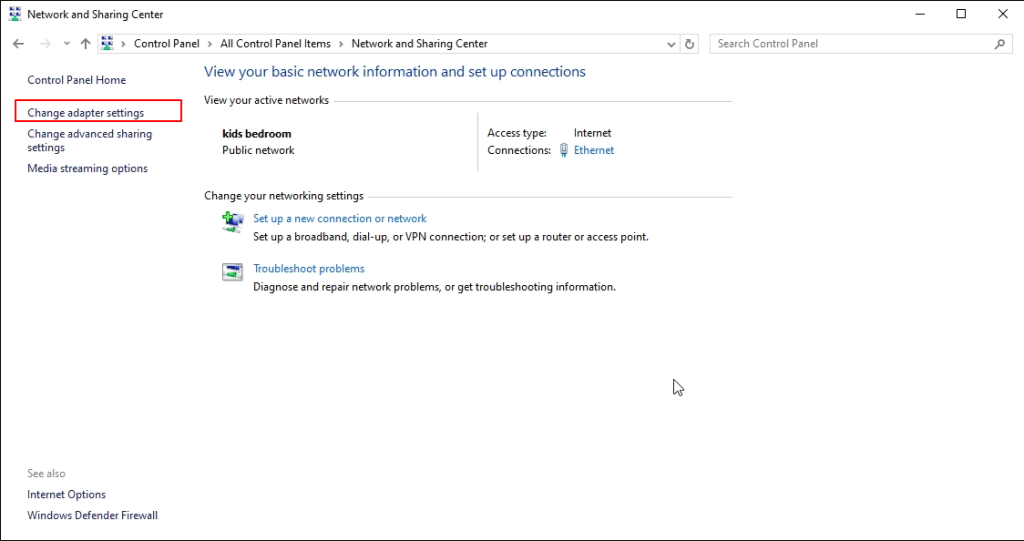Refresh the Network and Sharing Center view
The width and height of the screenshot is (1024, 541).
tap(689, 44)
